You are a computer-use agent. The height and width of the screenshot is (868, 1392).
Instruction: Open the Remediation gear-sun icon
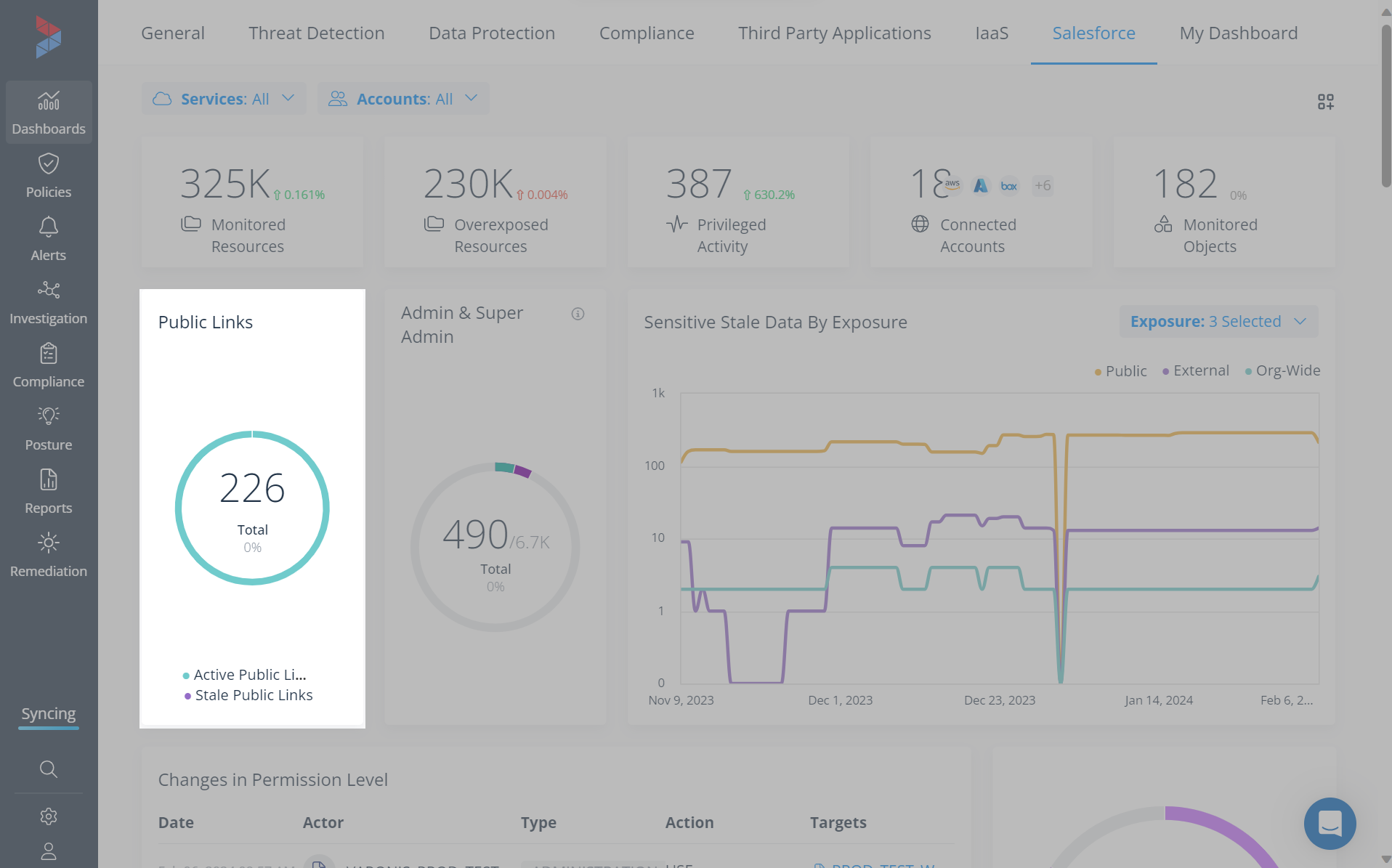(49, 543)
